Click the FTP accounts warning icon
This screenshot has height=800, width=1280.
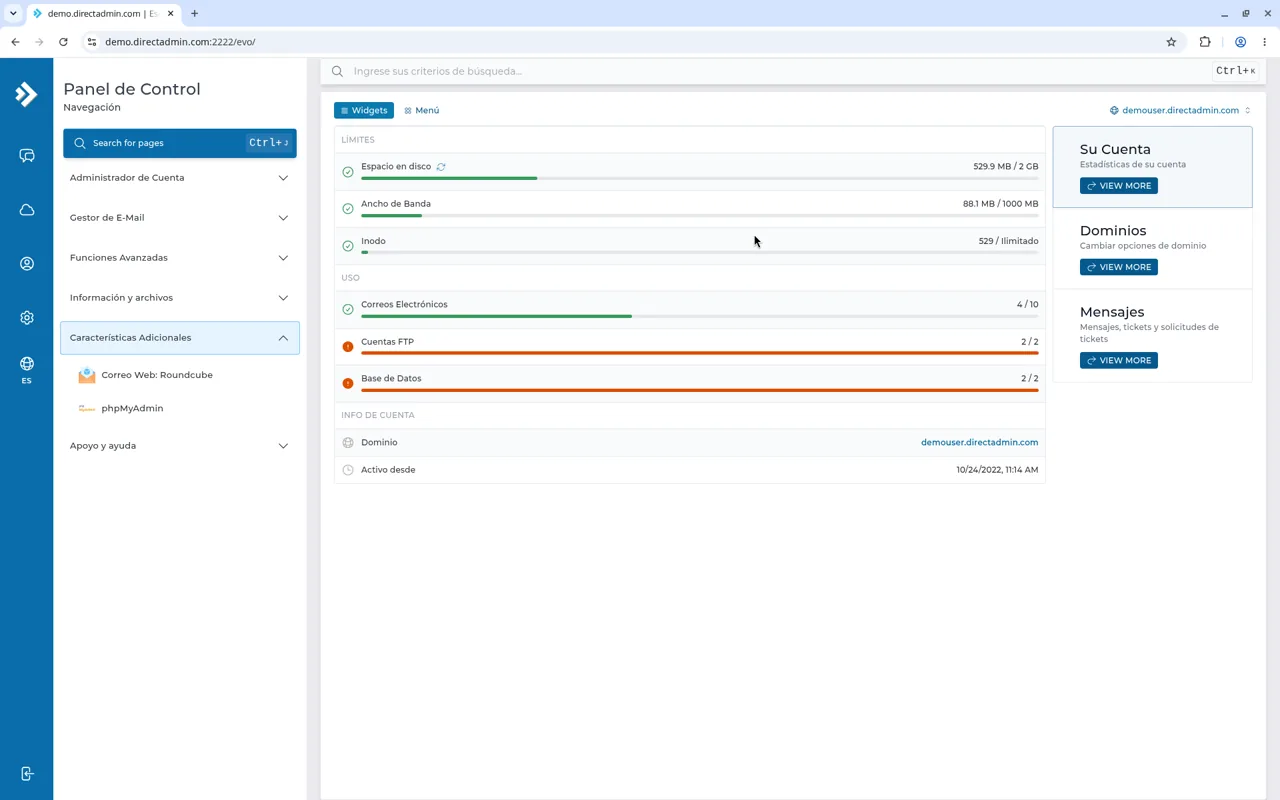(x=348, y=346)
